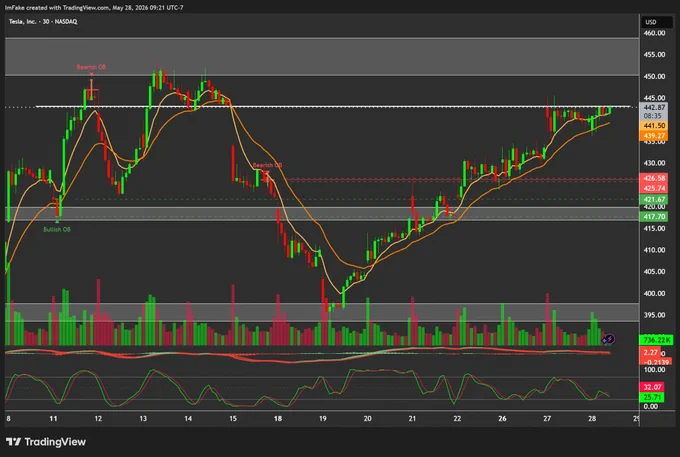Open the Tesla, Inc. symbol title
Image resolution: width=680 pixels, height=457 pixels.
[43, 21]
